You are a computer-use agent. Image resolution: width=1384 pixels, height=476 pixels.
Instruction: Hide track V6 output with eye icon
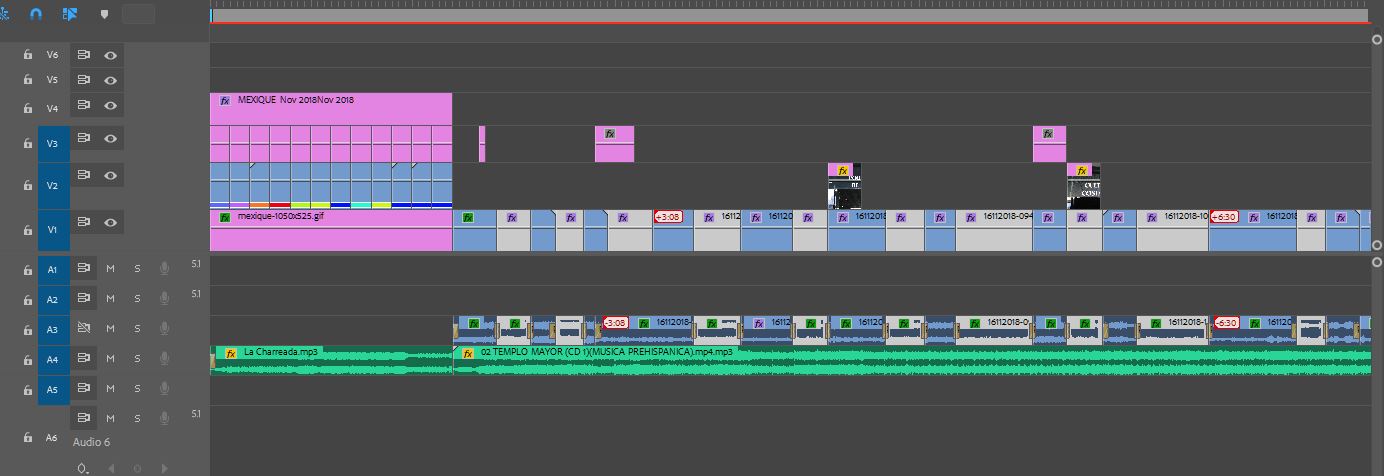(x=110, y=55)
